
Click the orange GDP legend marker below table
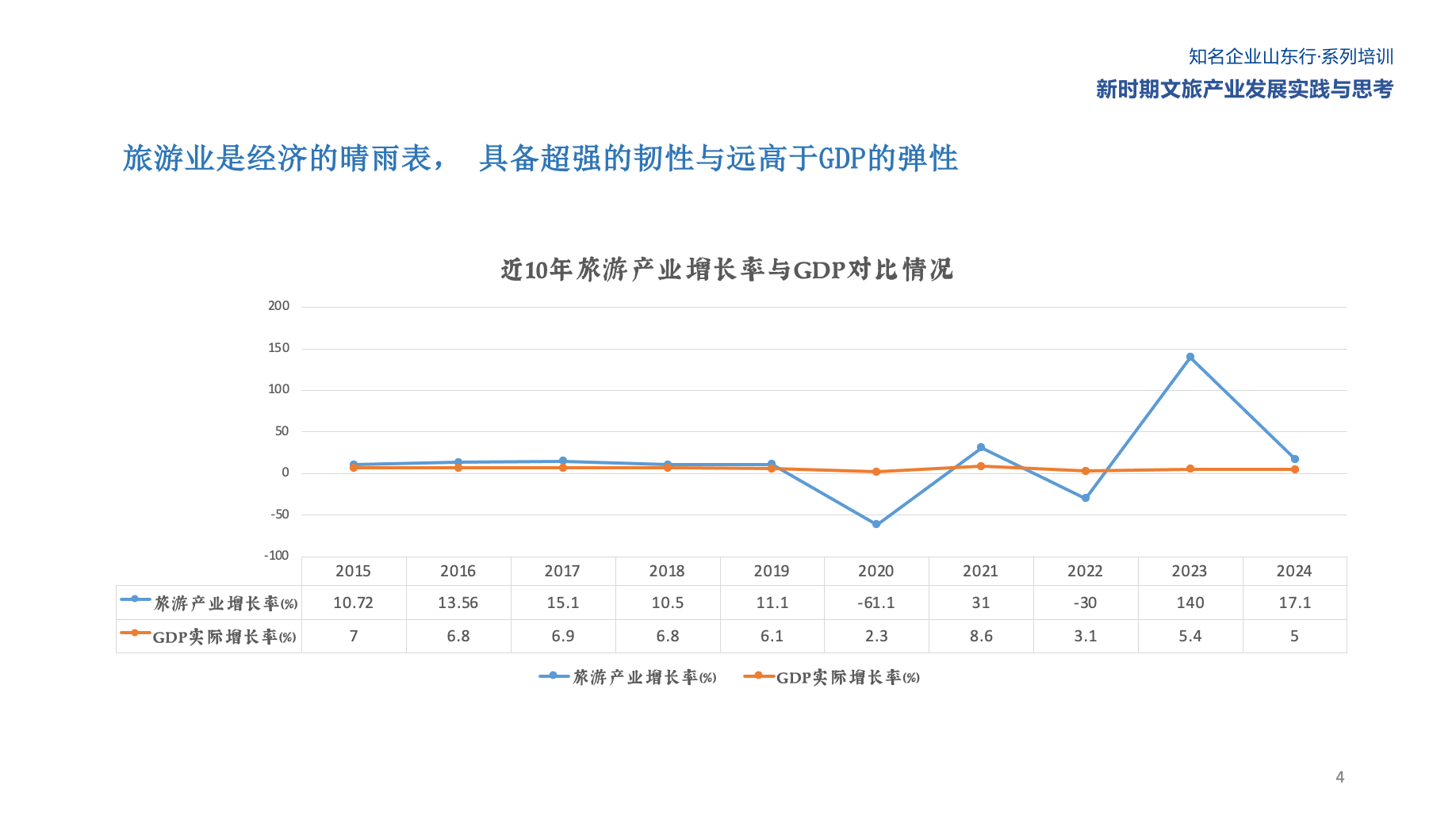(x=758, y=676)
